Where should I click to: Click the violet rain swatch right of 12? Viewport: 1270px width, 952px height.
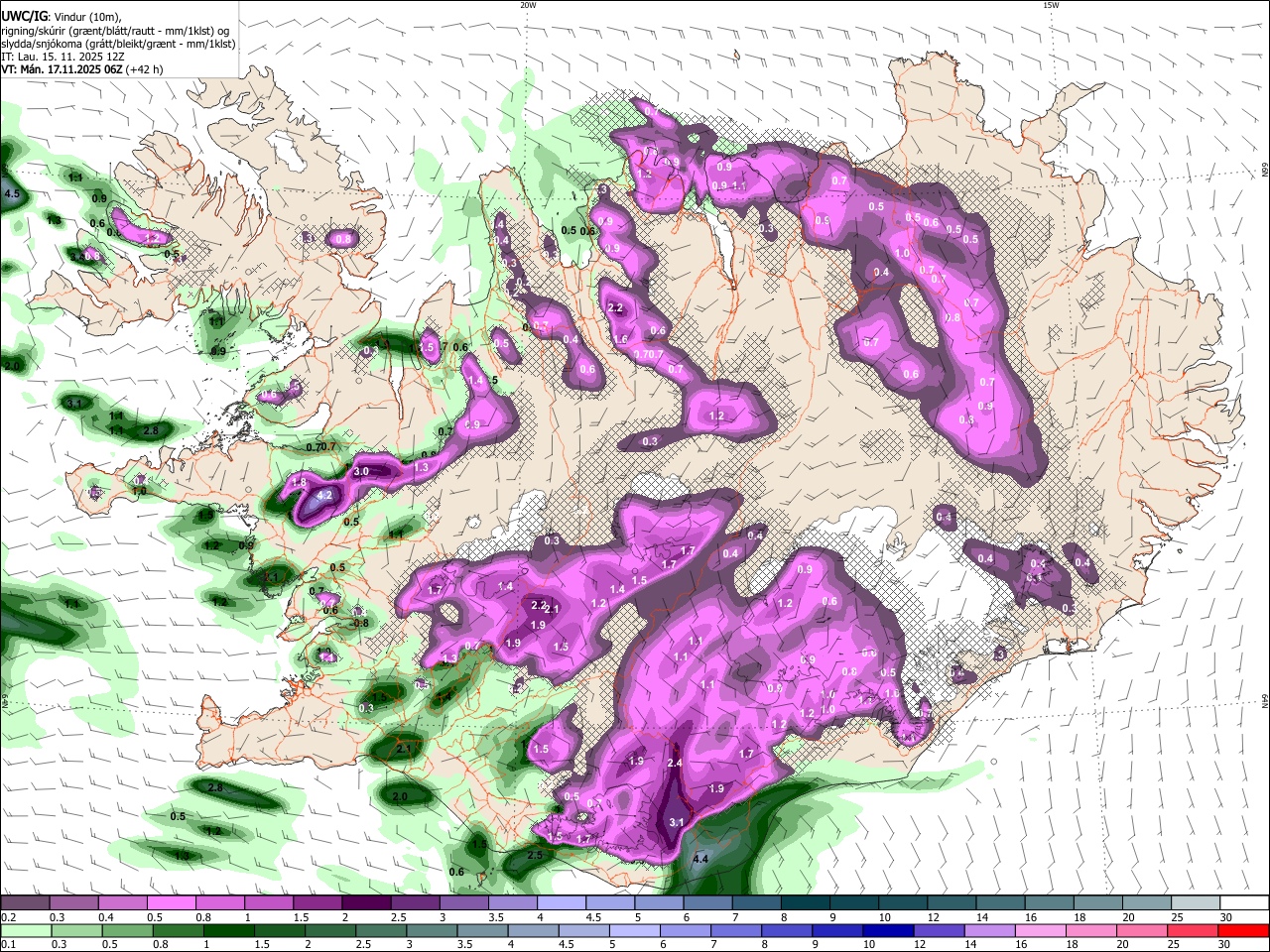point(939,930)
